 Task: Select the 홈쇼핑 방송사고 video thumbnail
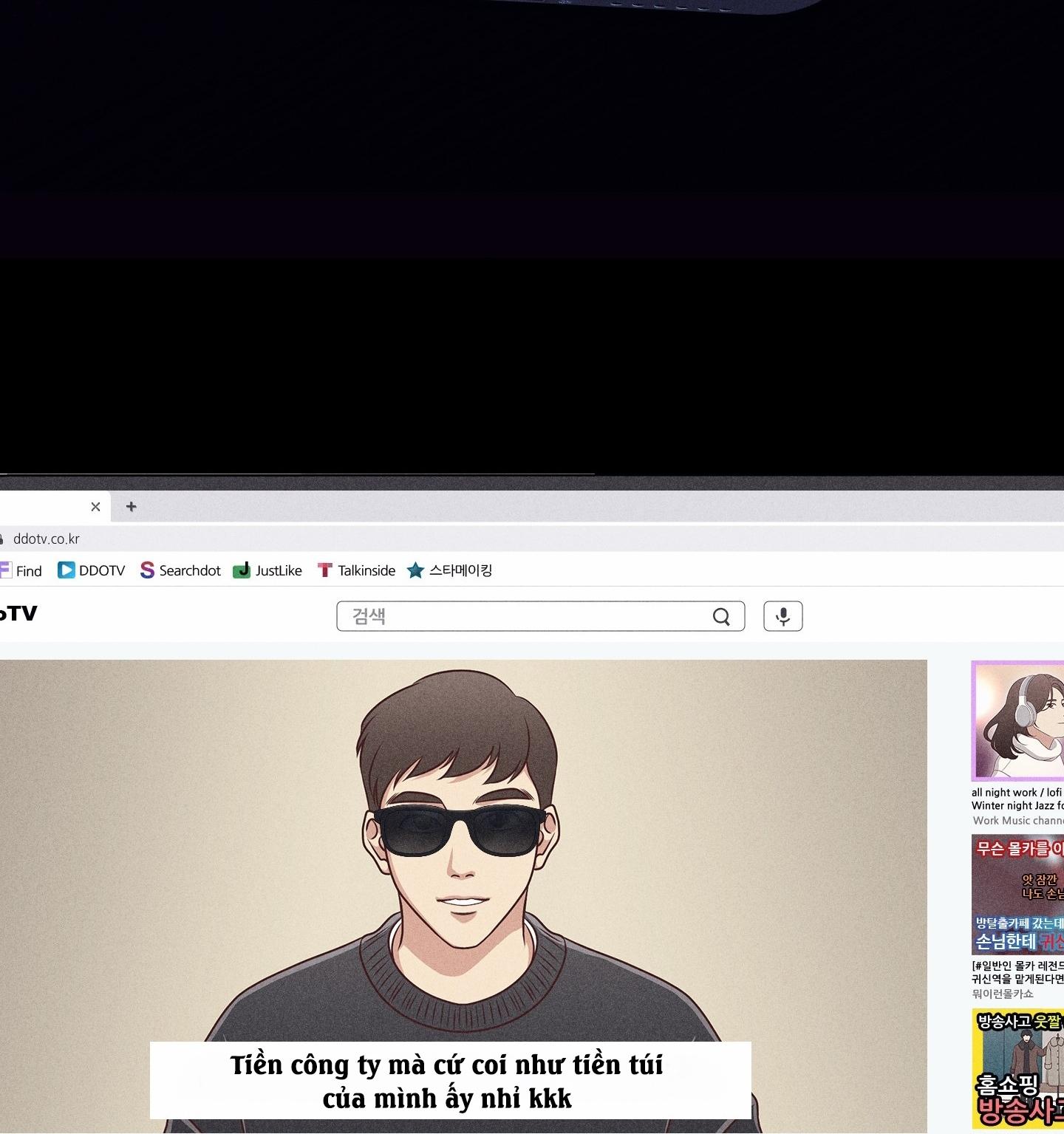1017,1069
